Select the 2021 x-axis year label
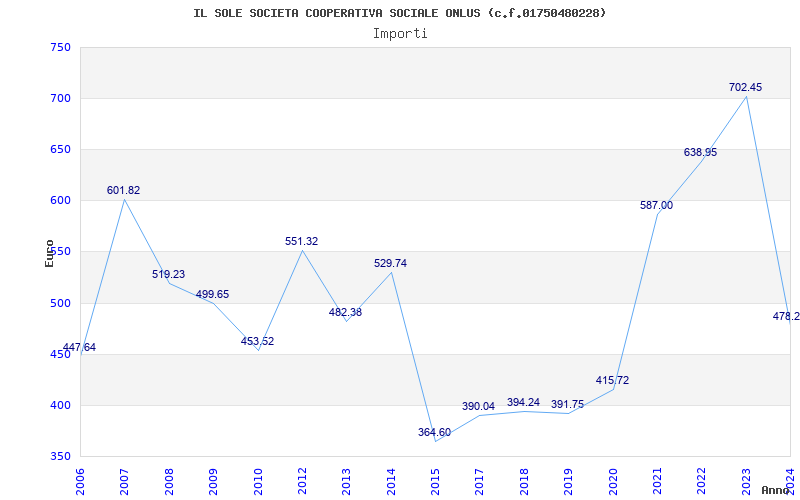 pyautogui.click(x=657, y=481)
